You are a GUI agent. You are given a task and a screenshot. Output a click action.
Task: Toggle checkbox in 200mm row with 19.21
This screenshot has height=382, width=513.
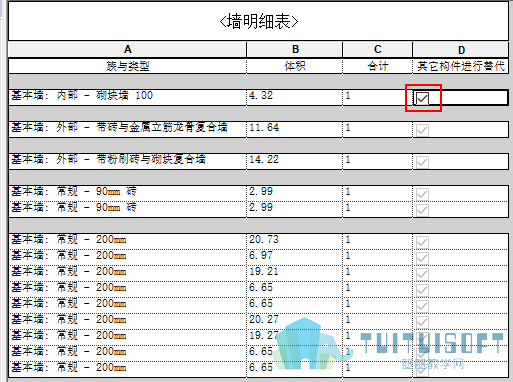[x=422, y=274]
